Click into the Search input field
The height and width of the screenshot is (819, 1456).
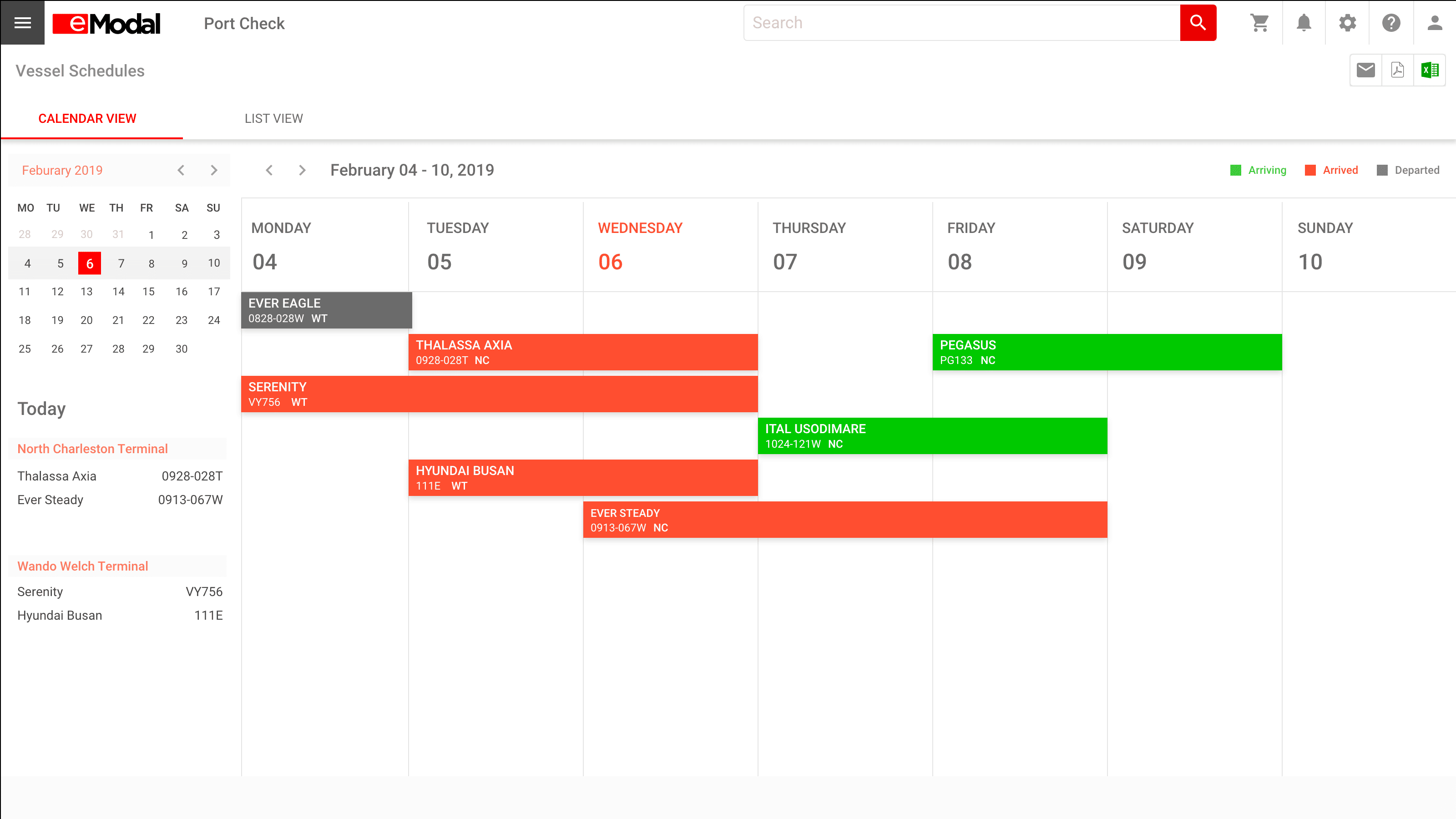(x=961, y=23)
